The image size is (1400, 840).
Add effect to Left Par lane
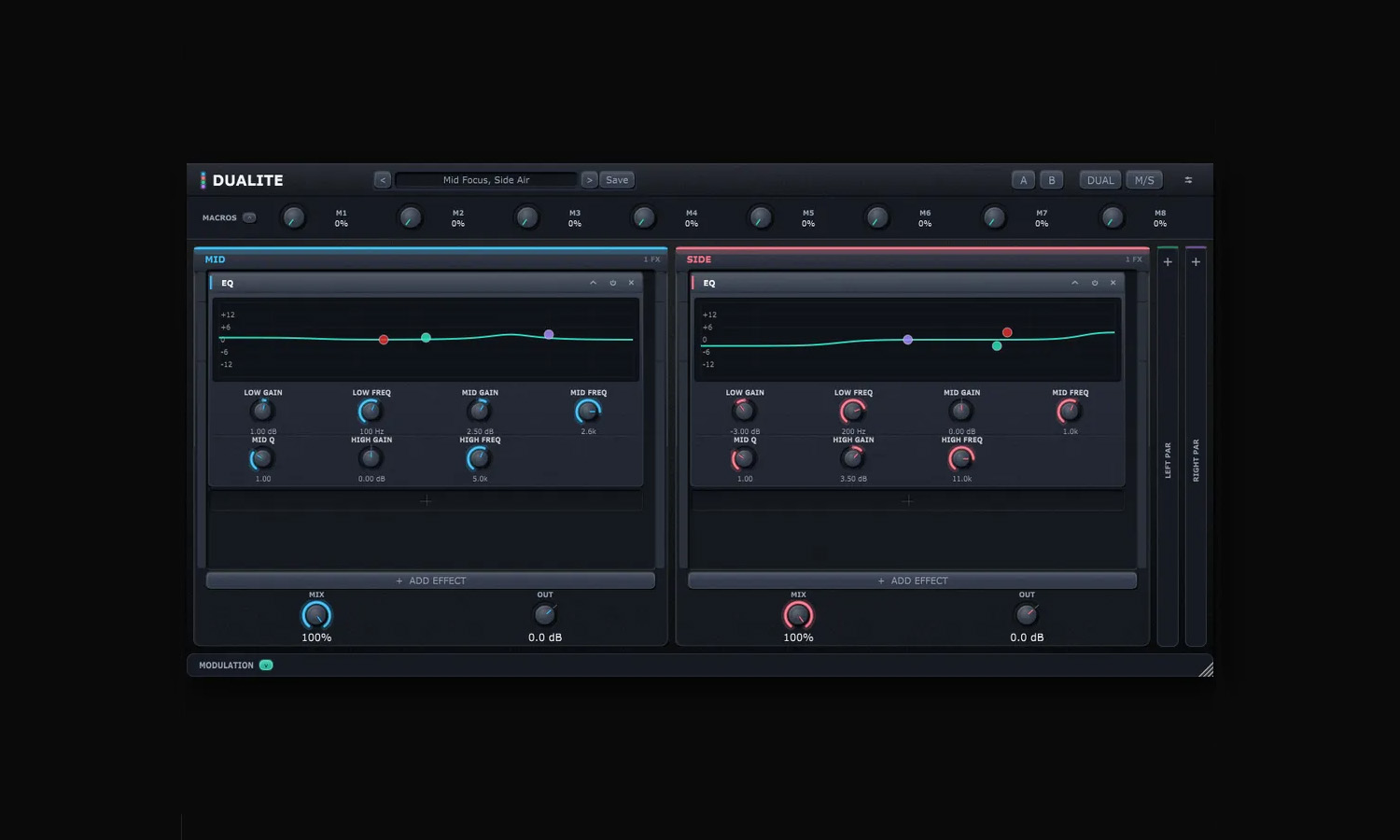point(1168,262)
